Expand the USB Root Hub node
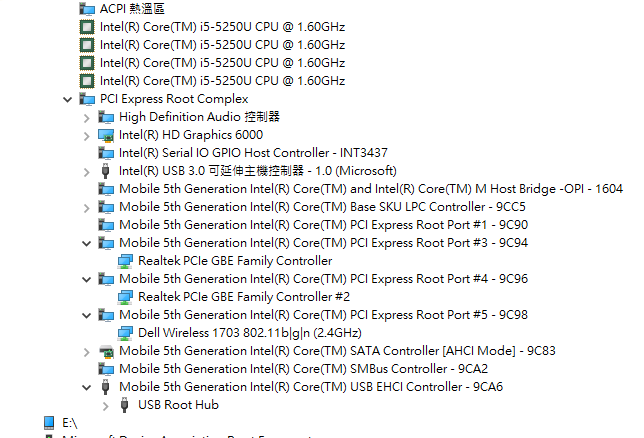 pyautogui.click(x=106, y=405)
